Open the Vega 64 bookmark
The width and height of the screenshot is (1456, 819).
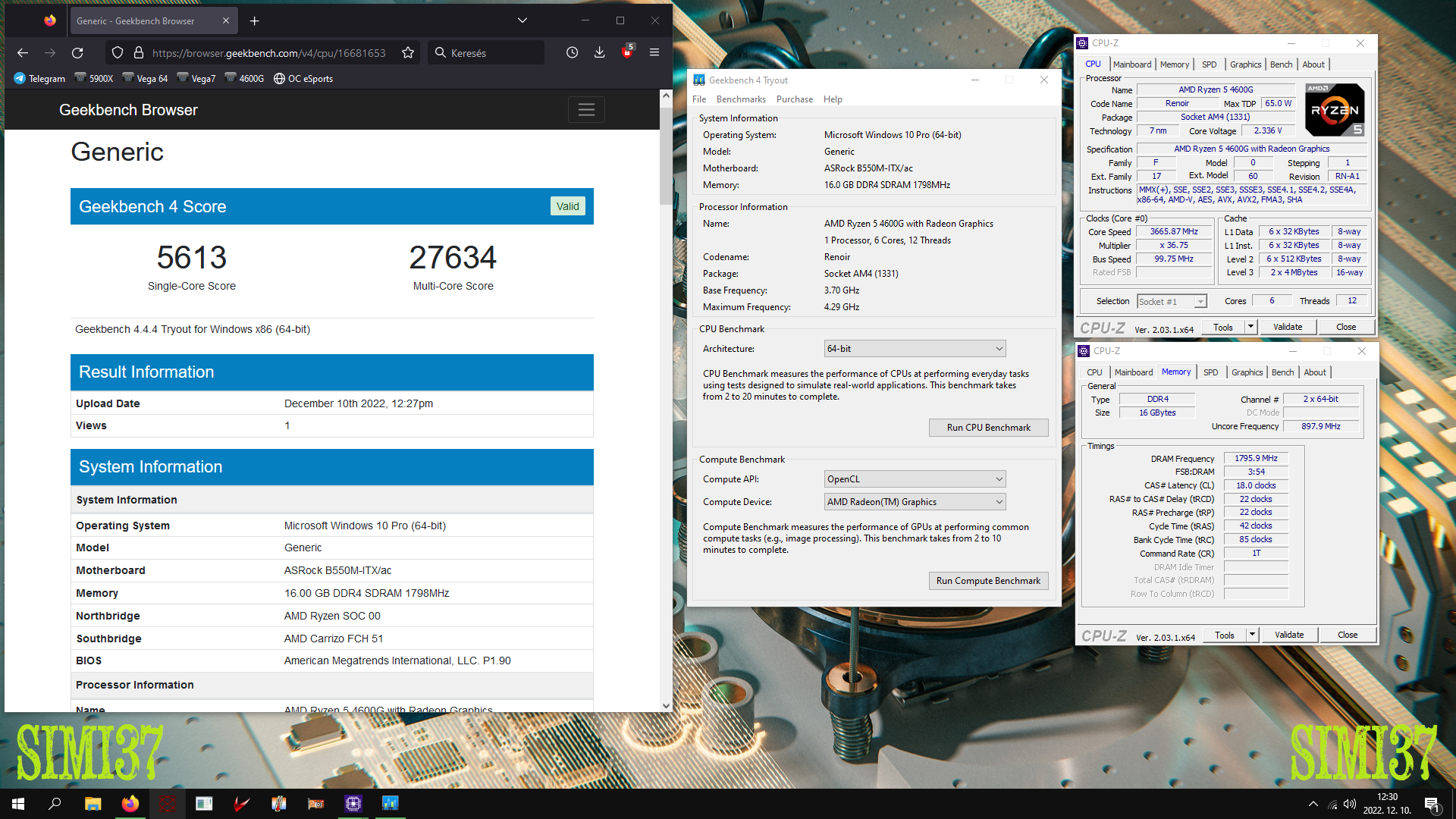point(145,78)
